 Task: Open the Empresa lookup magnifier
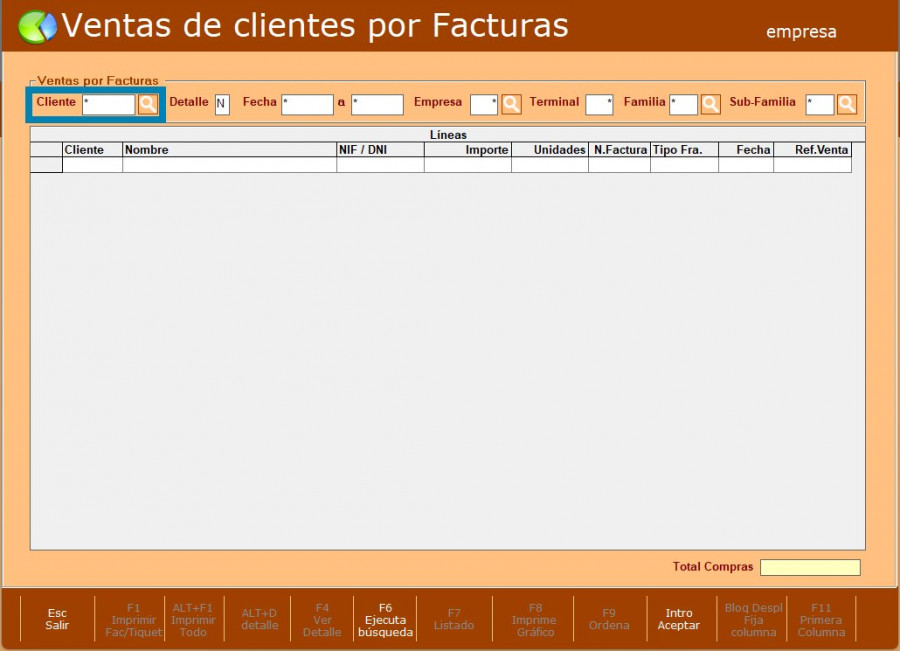(511, 104)
